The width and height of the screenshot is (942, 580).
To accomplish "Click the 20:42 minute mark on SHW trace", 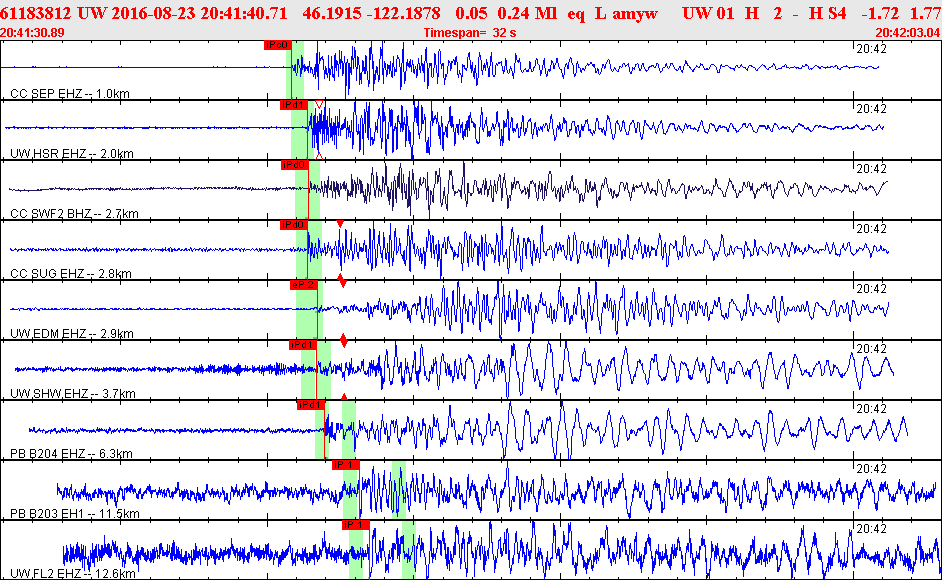I will coord(871,349).
